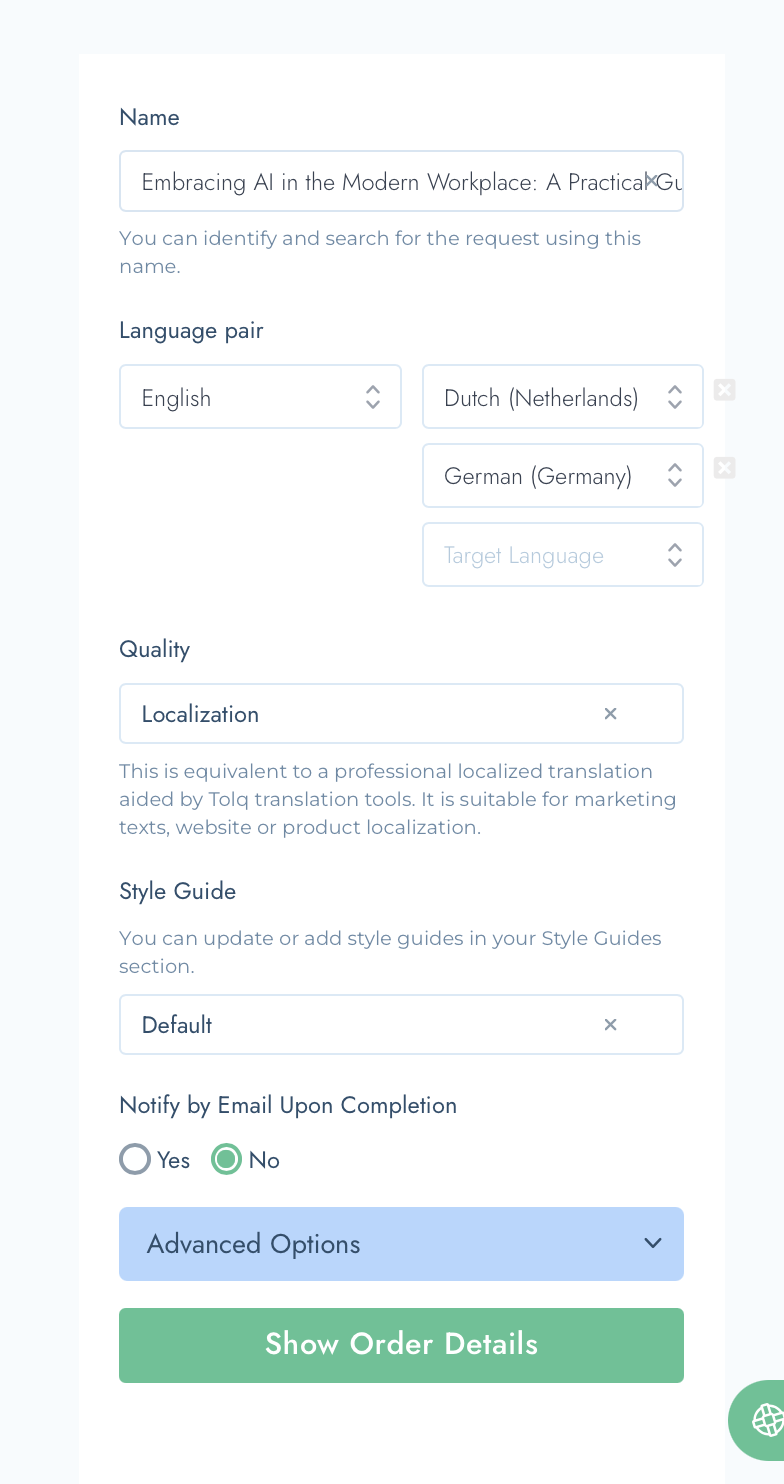Viewport: 784px width, 1484px height.
Task: Remove the Dutch (Netherlands) target language
Action: [725, 390]
